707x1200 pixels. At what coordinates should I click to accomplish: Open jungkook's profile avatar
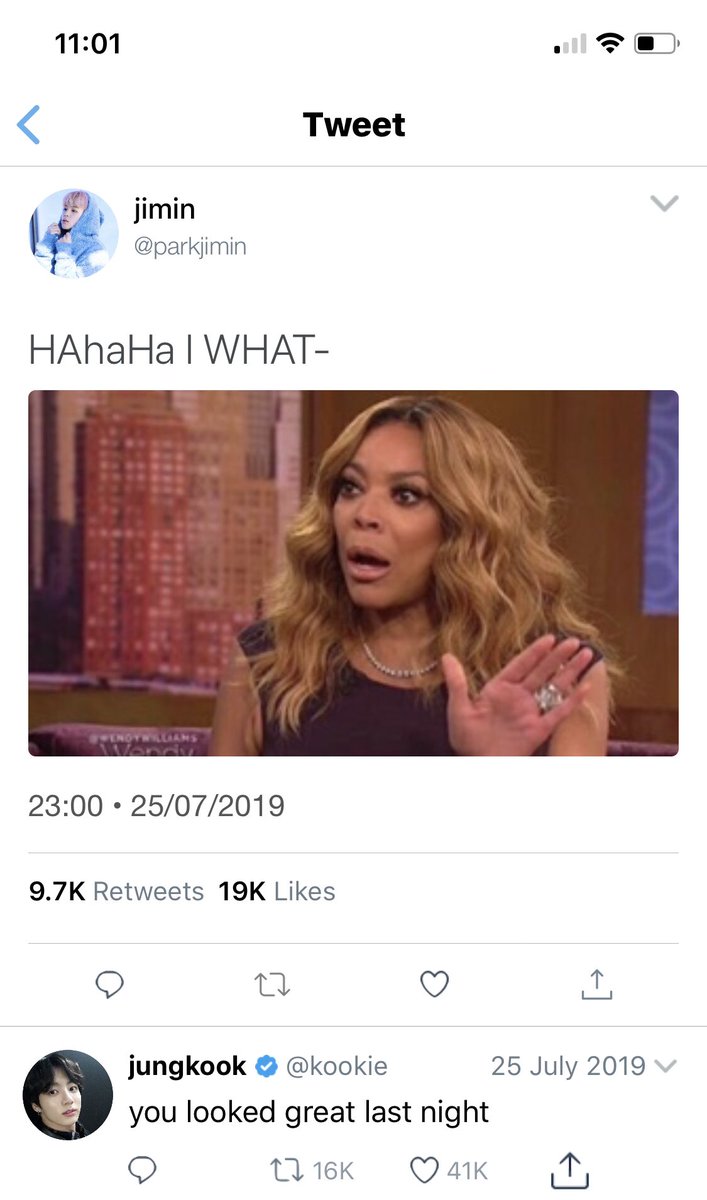click(x=67, y=1095)
